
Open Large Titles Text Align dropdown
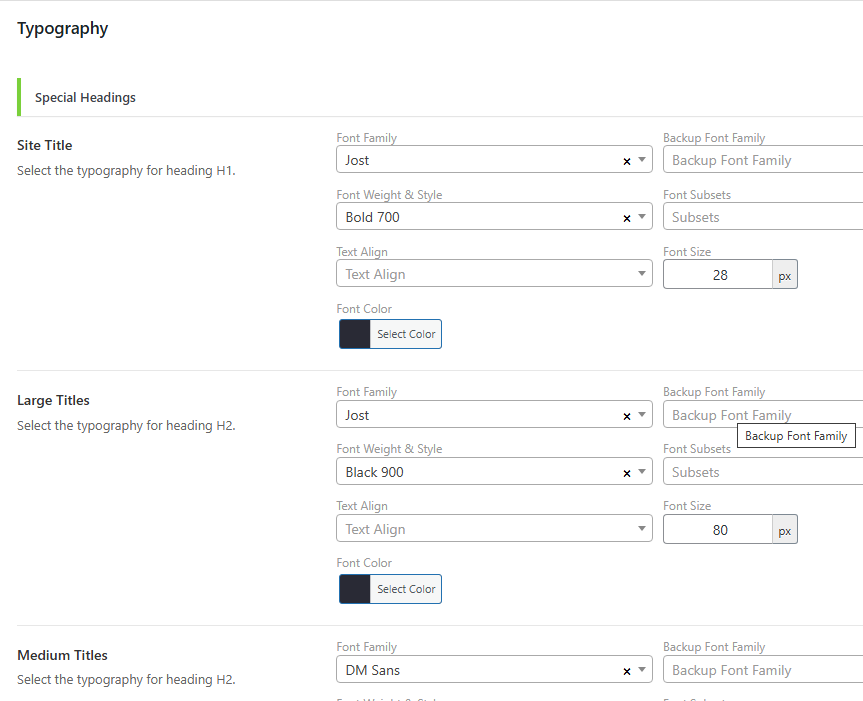click(642, 529)
